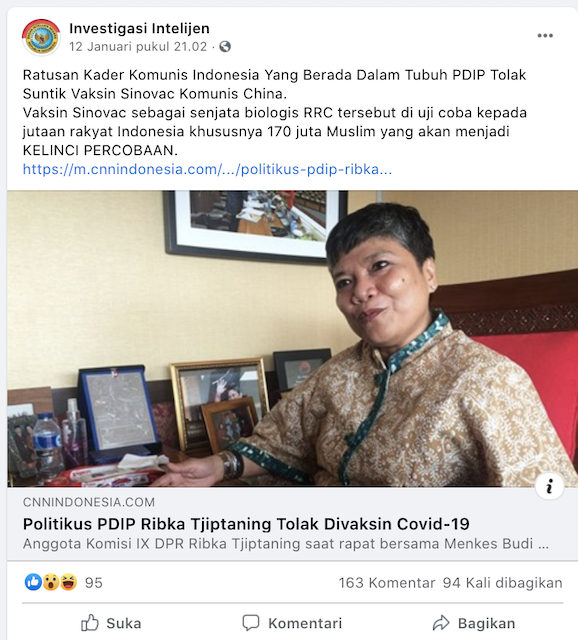
Task: Open the Investigasi Intelijen page name link
Action: pyautogui.click(x=139, y=28)
